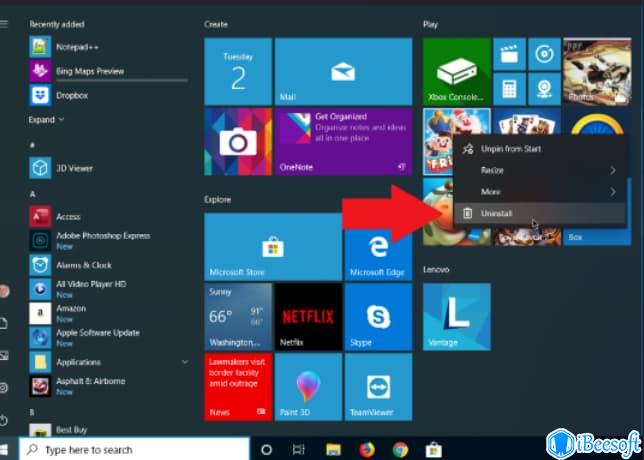The width and height of the screenshot is (644, 460).
Task: Click the Create group heading
Action: point(216,24)
